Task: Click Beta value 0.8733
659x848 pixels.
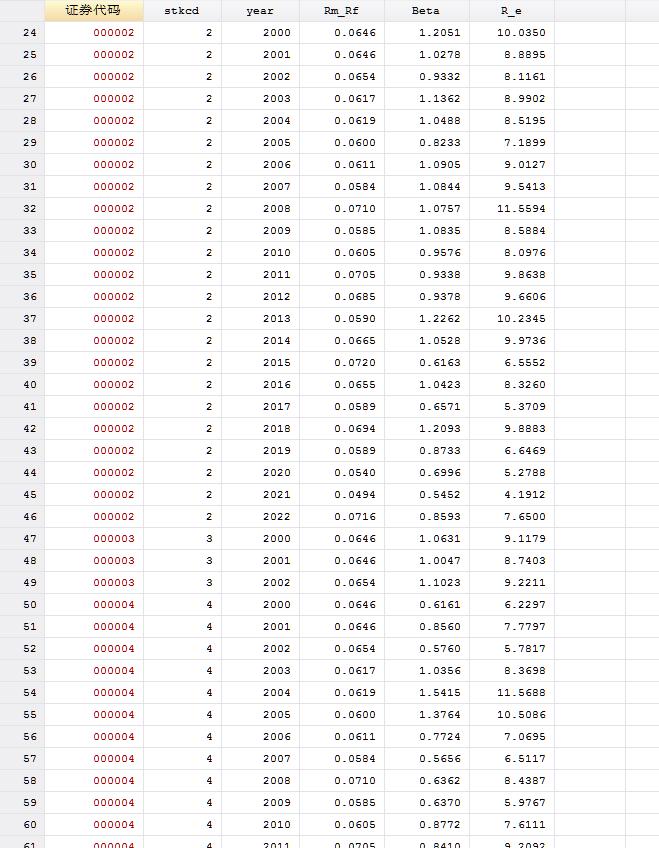Action: (440, 451)
